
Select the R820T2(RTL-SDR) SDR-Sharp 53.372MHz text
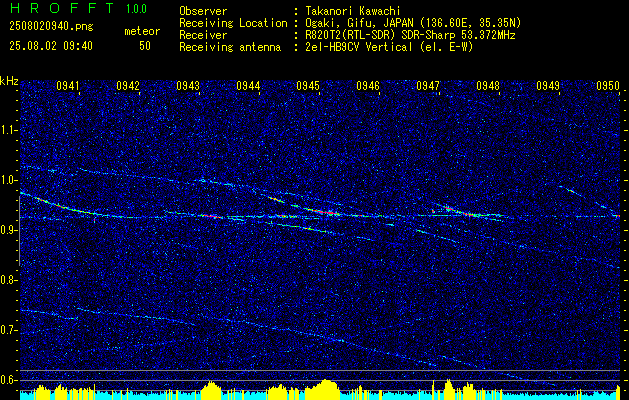[x=408, y=35]
